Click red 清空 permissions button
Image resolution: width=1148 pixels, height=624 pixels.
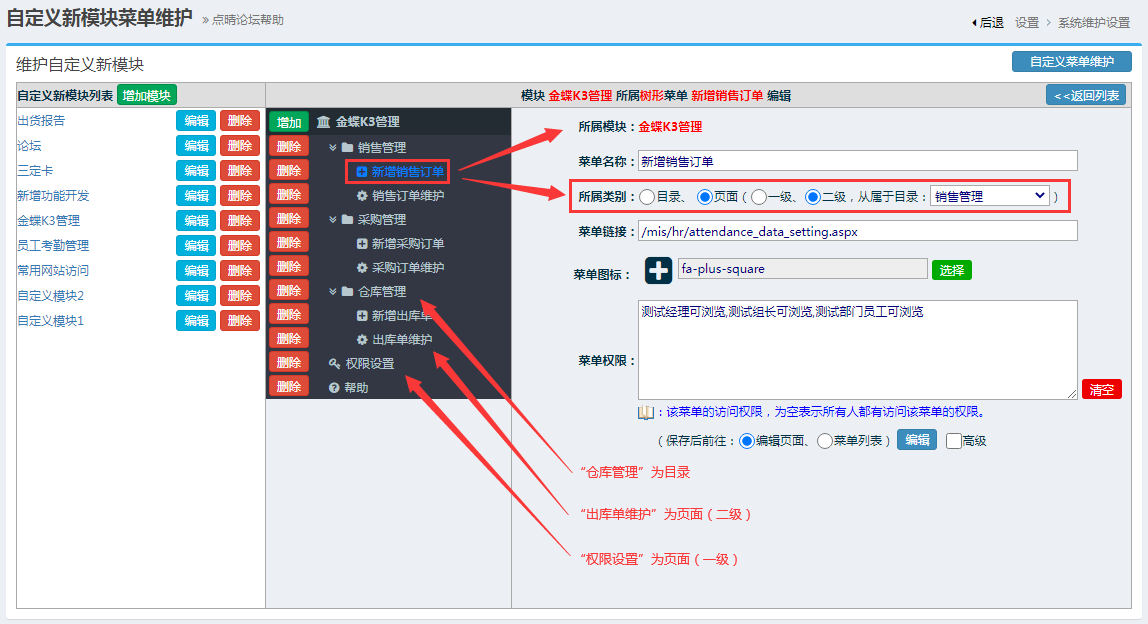point(1102,390)
